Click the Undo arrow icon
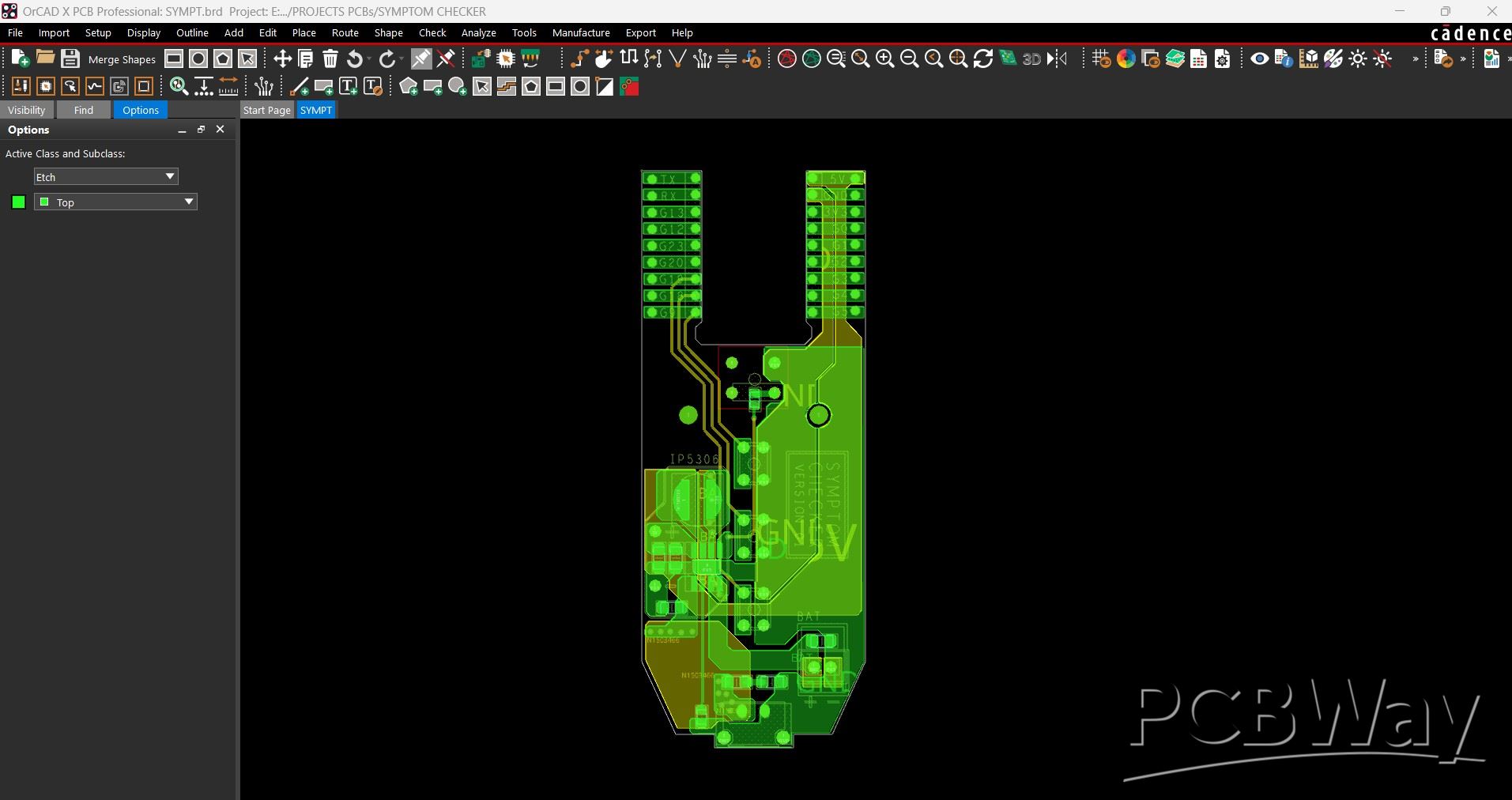The height and width of the screenshot is (800, 1512). click(355, 58)
